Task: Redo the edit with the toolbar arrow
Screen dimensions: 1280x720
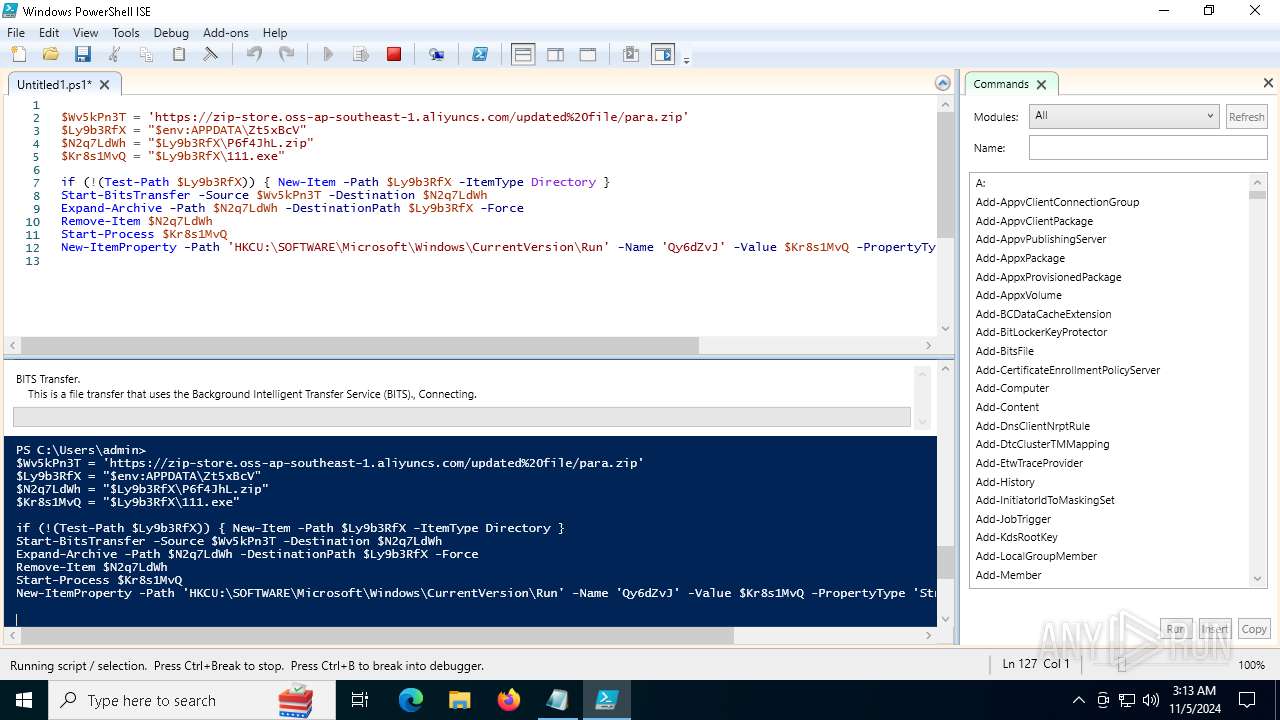Action: pyautogui.click(x=286, y=54)
